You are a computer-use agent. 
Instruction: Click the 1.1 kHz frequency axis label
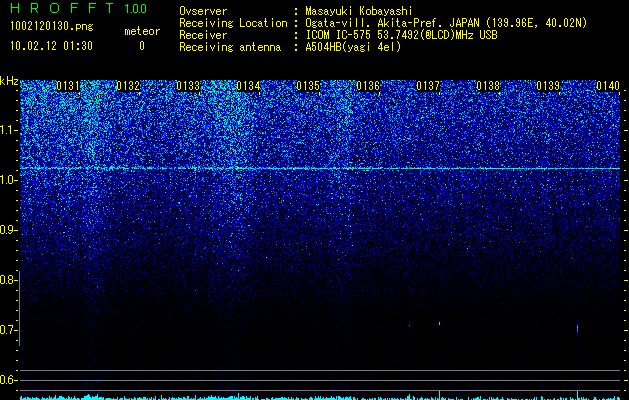[x=8, y=131]
